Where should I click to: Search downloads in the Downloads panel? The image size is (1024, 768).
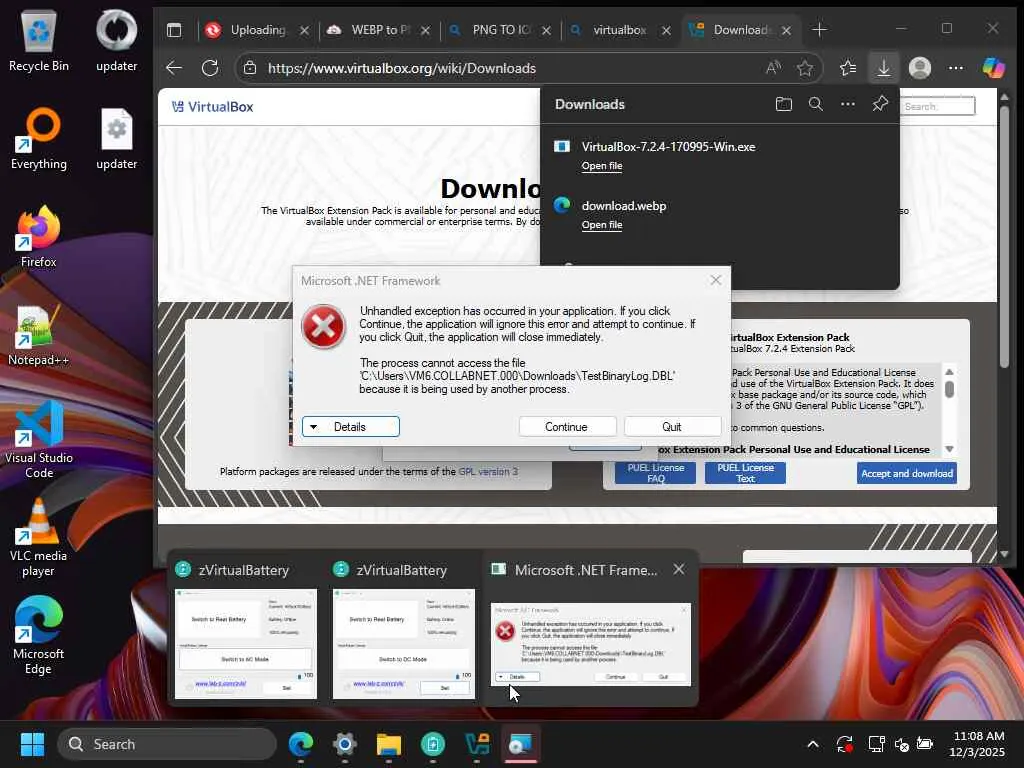[816, 104]
